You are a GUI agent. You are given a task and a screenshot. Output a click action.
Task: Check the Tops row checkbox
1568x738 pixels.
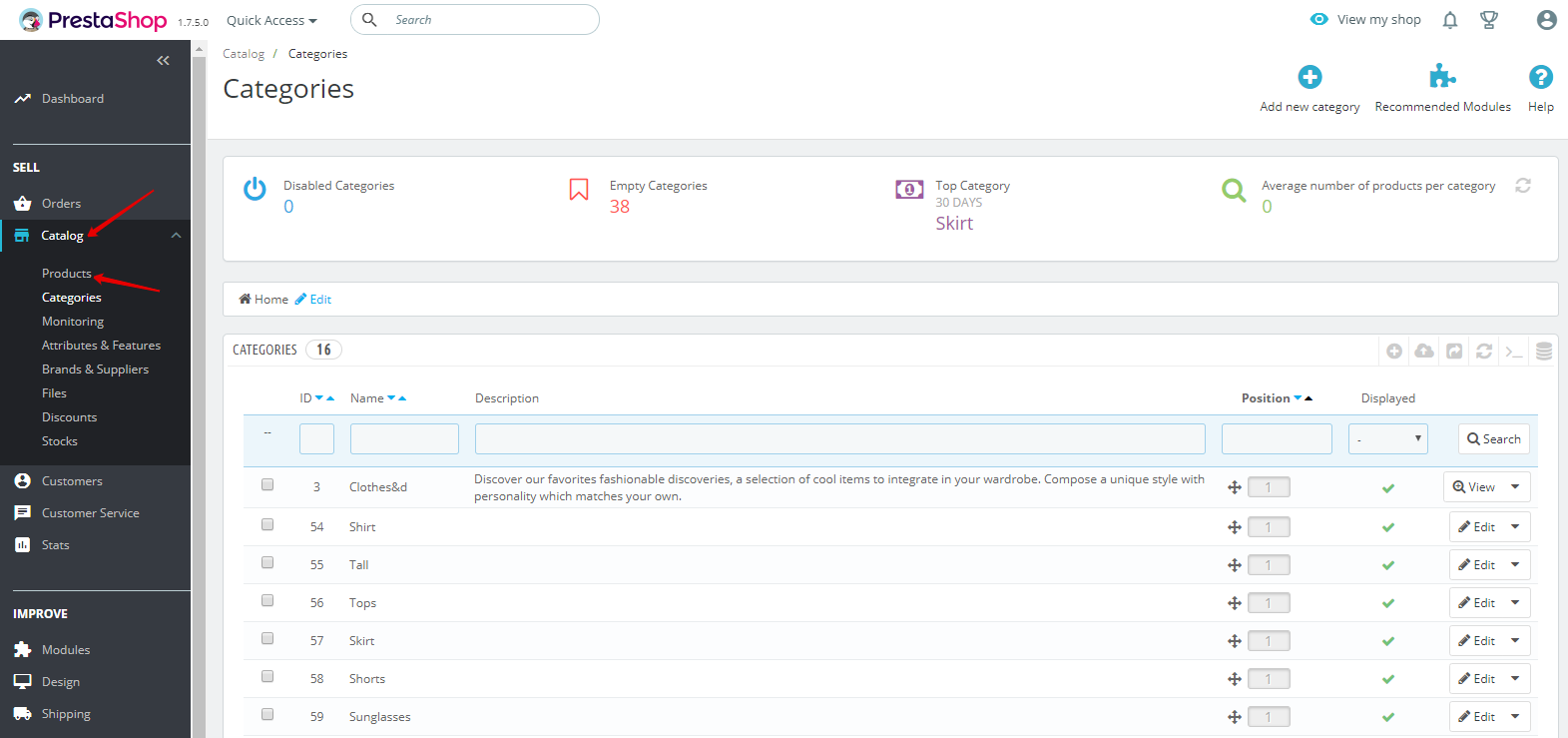pos(267,600)
